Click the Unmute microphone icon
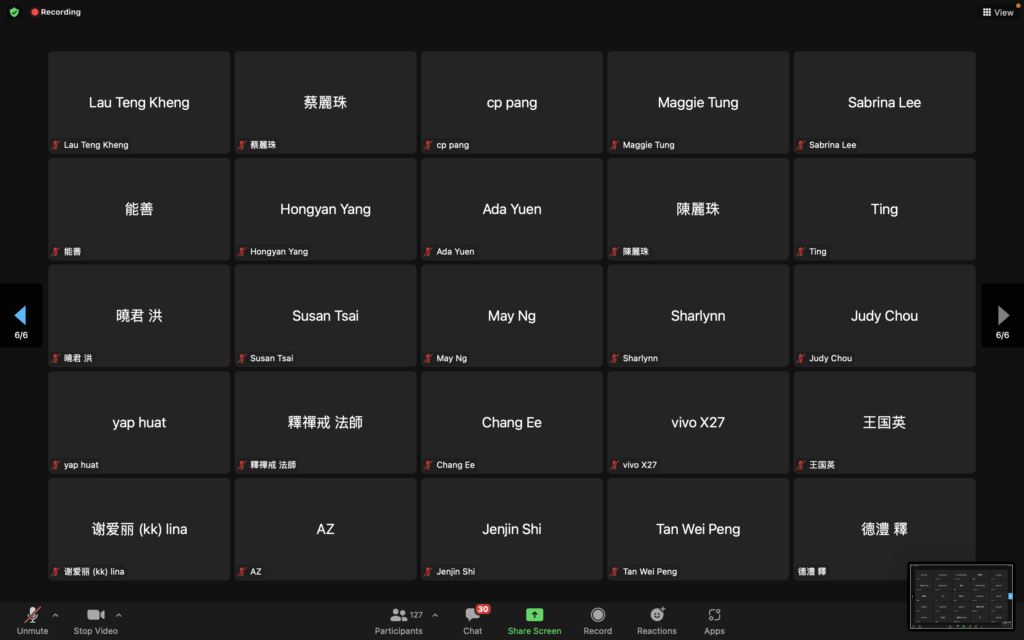Image resolution: width=1024 pixels, height=640 pixels. click(32, 615)
